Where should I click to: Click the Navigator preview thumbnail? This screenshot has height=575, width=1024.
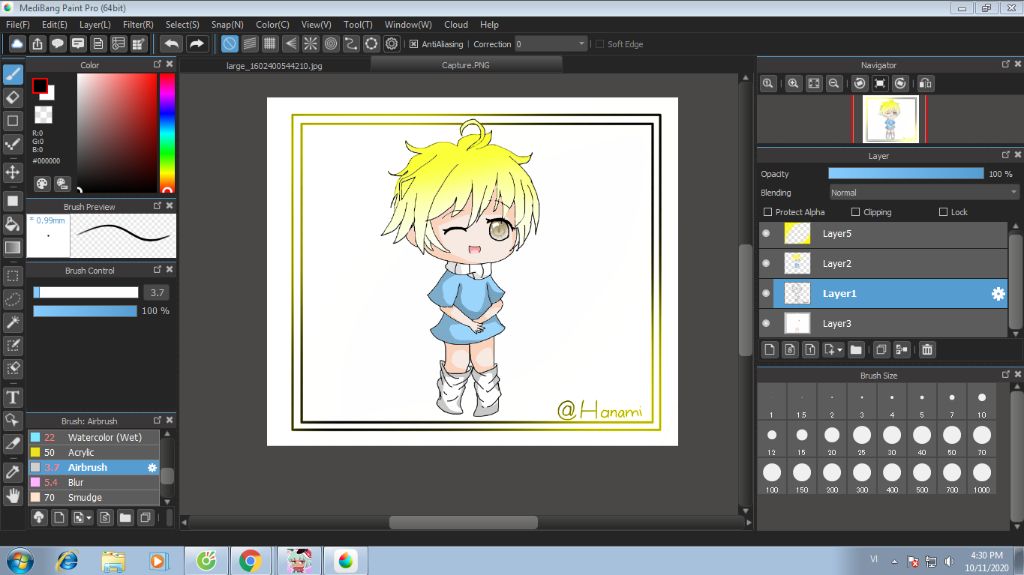(890, 119)
